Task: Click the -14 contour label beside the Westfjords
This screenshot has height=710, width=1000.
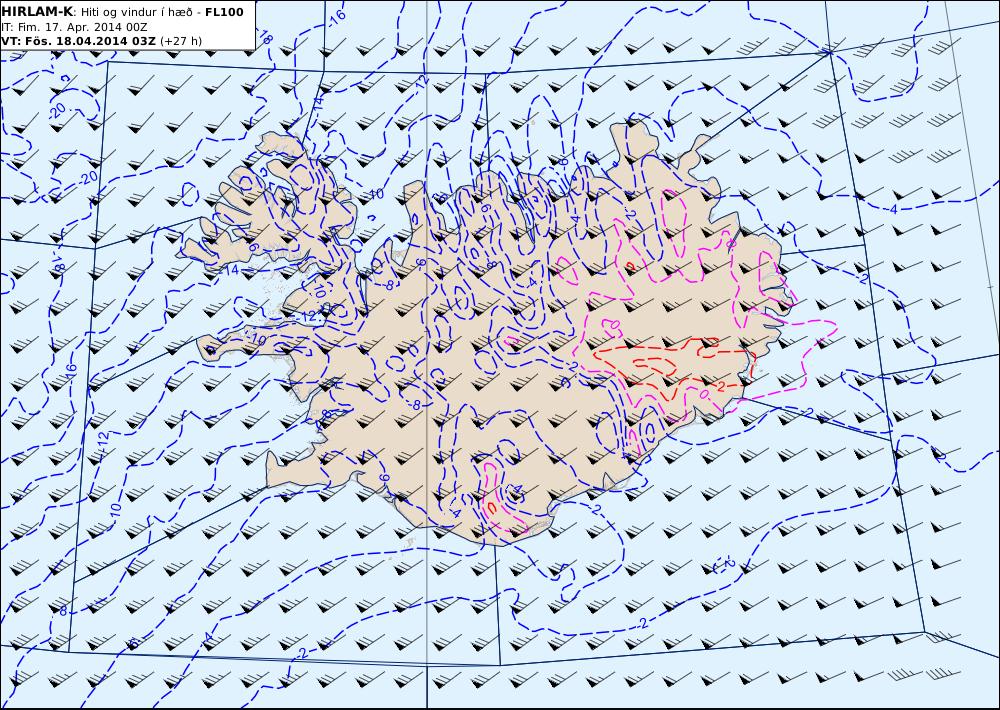Action: click(x=230, y=270)
